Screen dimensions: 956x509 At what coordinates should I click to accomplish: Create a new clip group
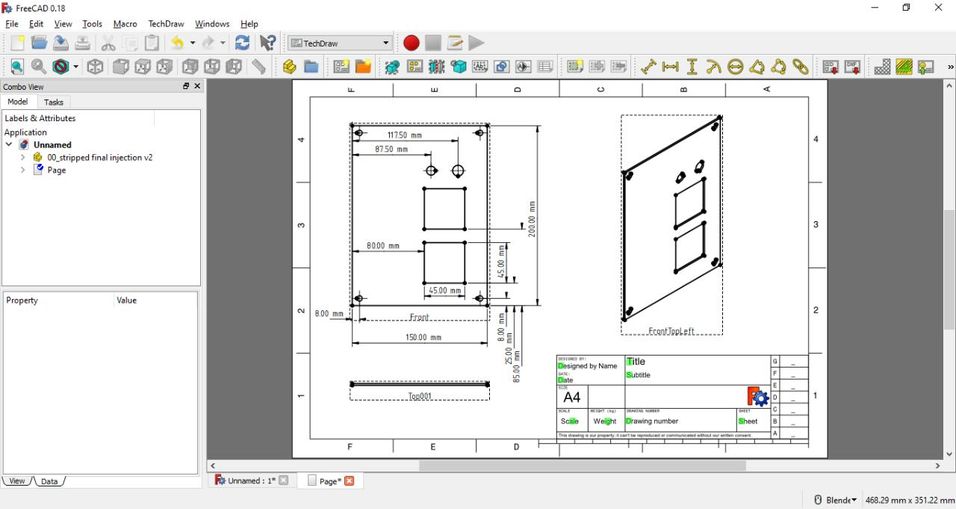574,66
